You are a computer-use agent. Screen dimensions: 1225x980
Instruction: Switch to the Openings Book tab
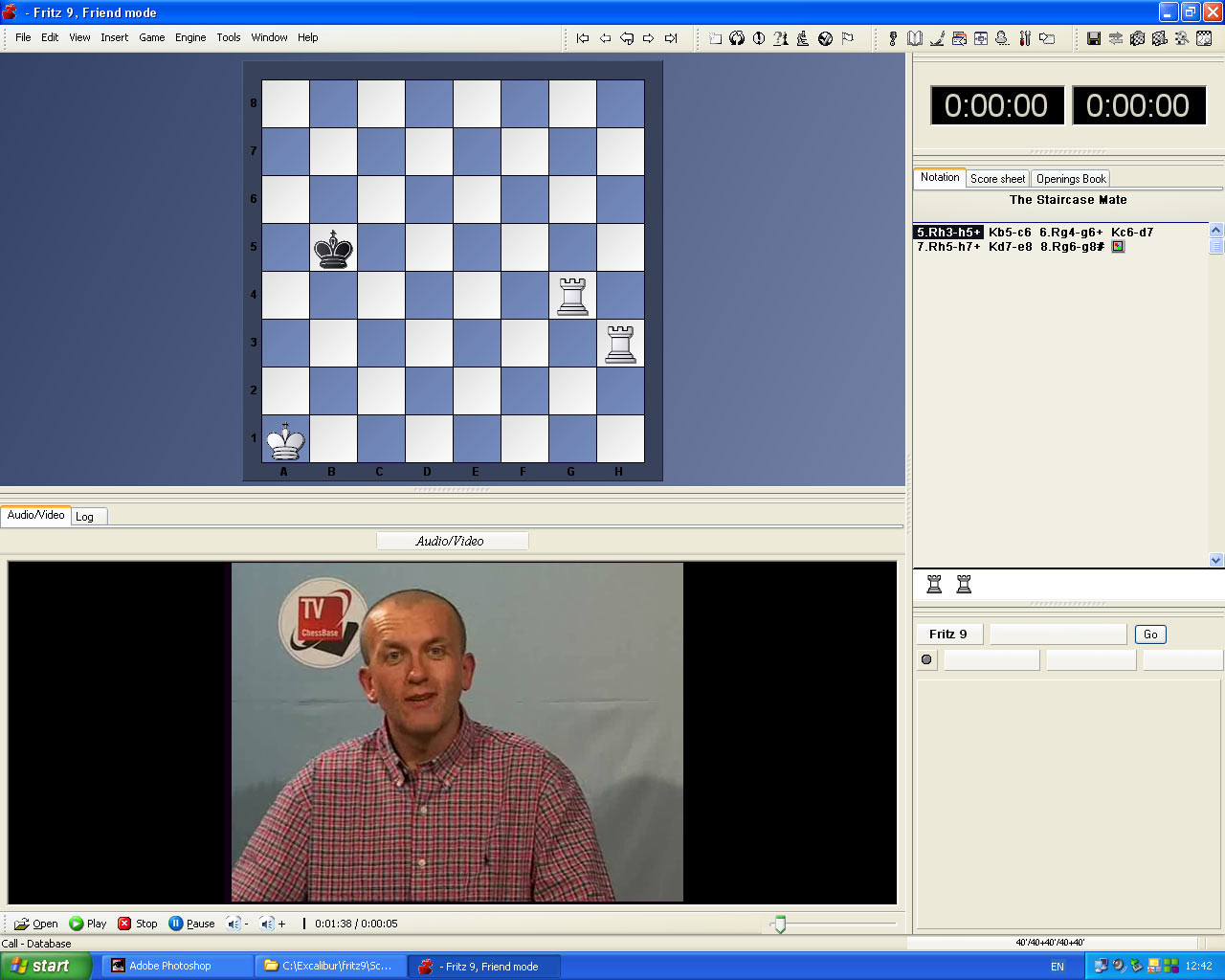1071,179
